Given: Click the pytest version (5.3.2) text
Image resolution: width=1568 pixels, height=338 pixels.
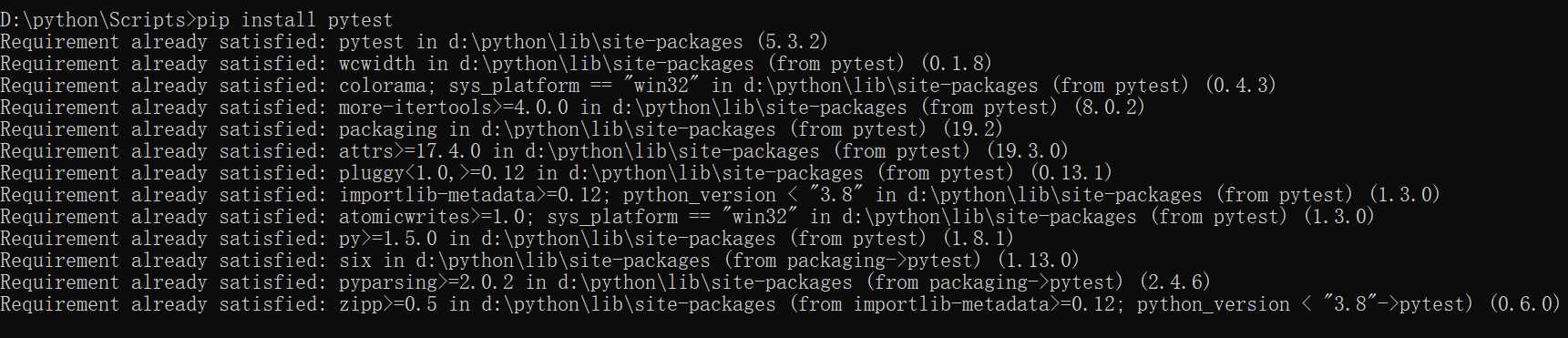Looking at the screenshot, I should [x=792, y=42].
